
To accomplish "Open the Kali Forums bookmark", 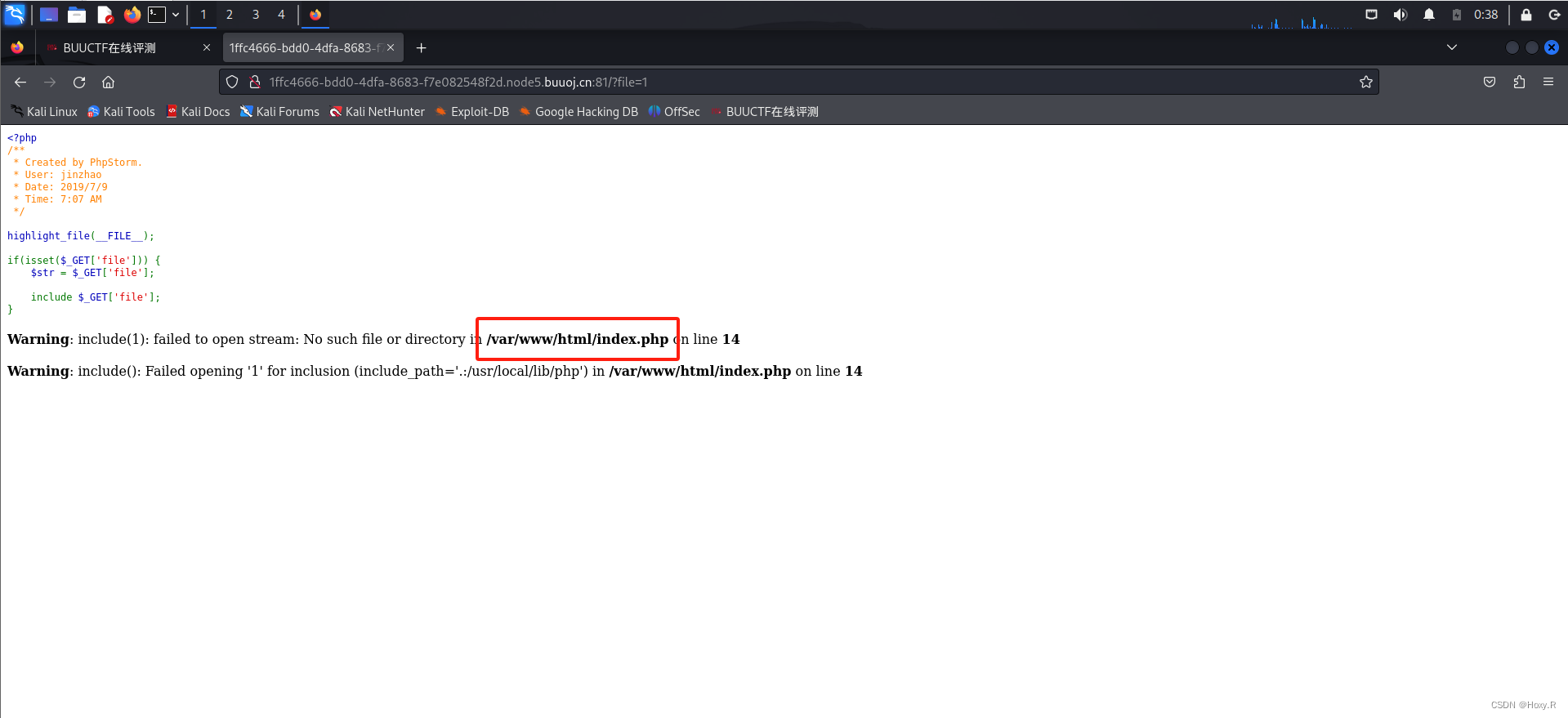I will tap(279, 112).
